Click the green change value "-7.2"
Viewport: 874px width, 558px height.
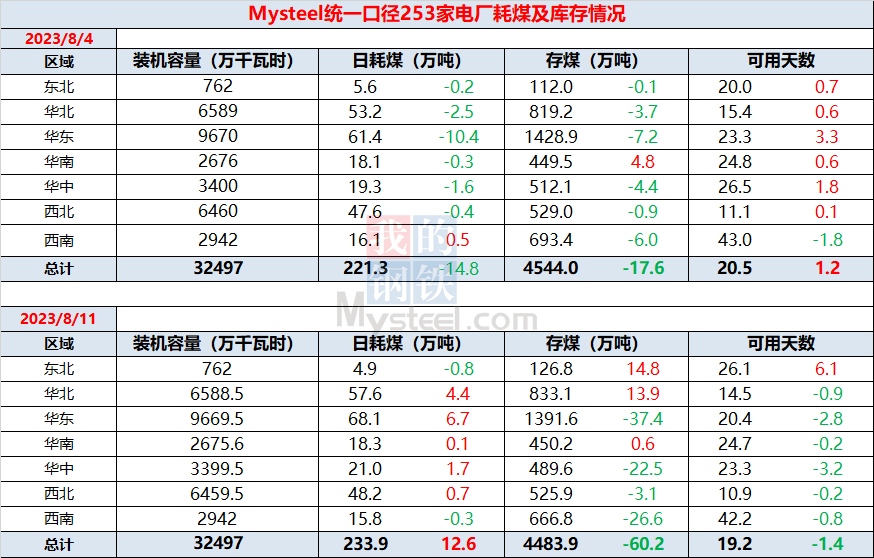coord(643,137)
